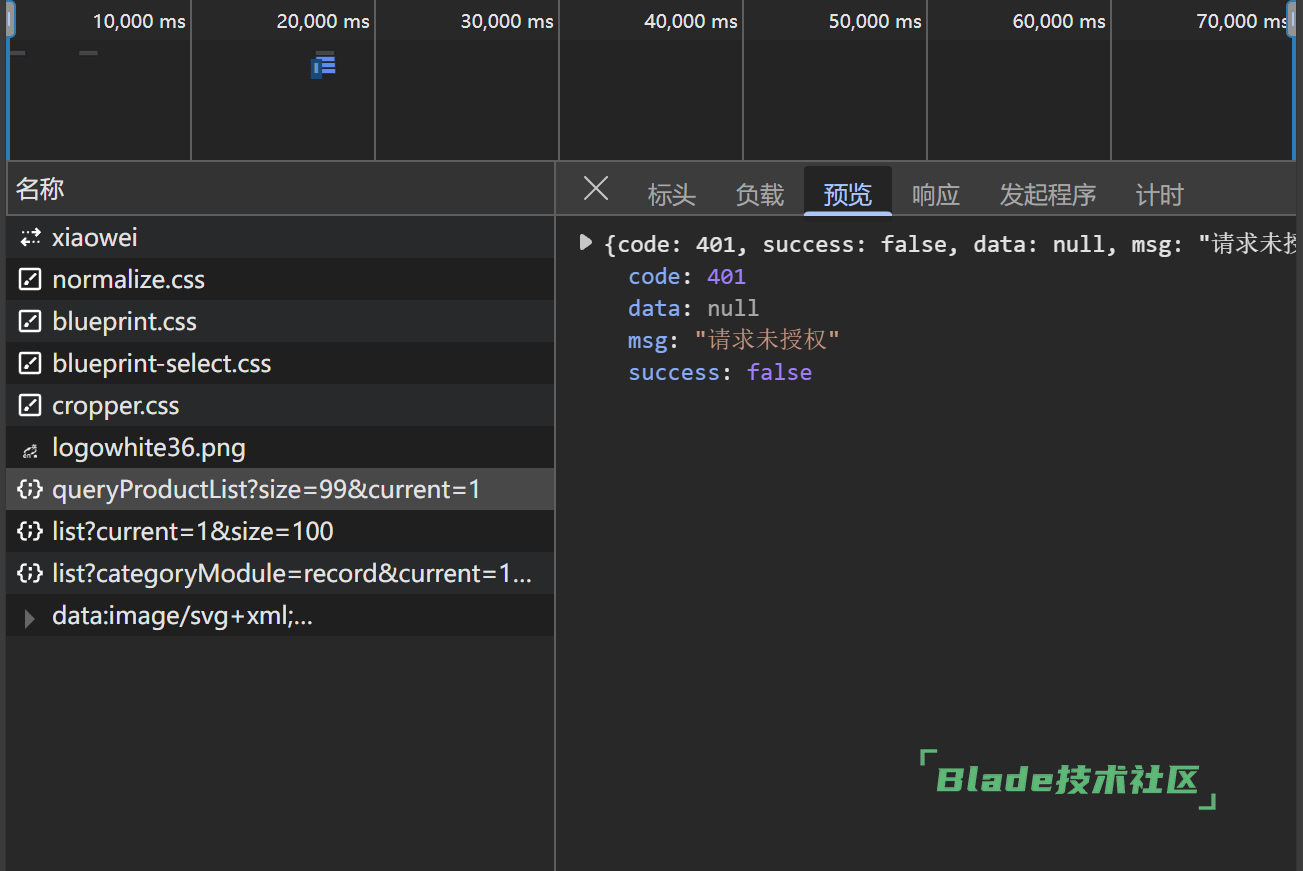This screenshot has width=1303, height=871.
Task: Select the xiaowei request row
Action: tap(280, 238)
